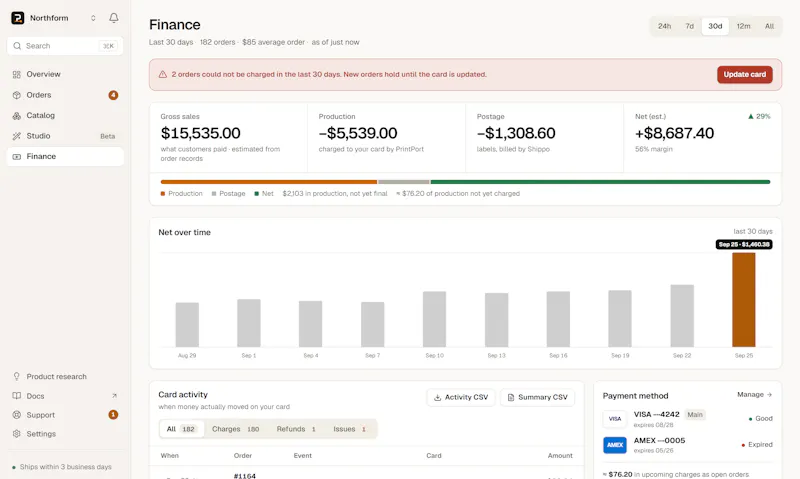Switch time range to 7d
The width and height of the screenshot is (800, 479).
[689, 26]
